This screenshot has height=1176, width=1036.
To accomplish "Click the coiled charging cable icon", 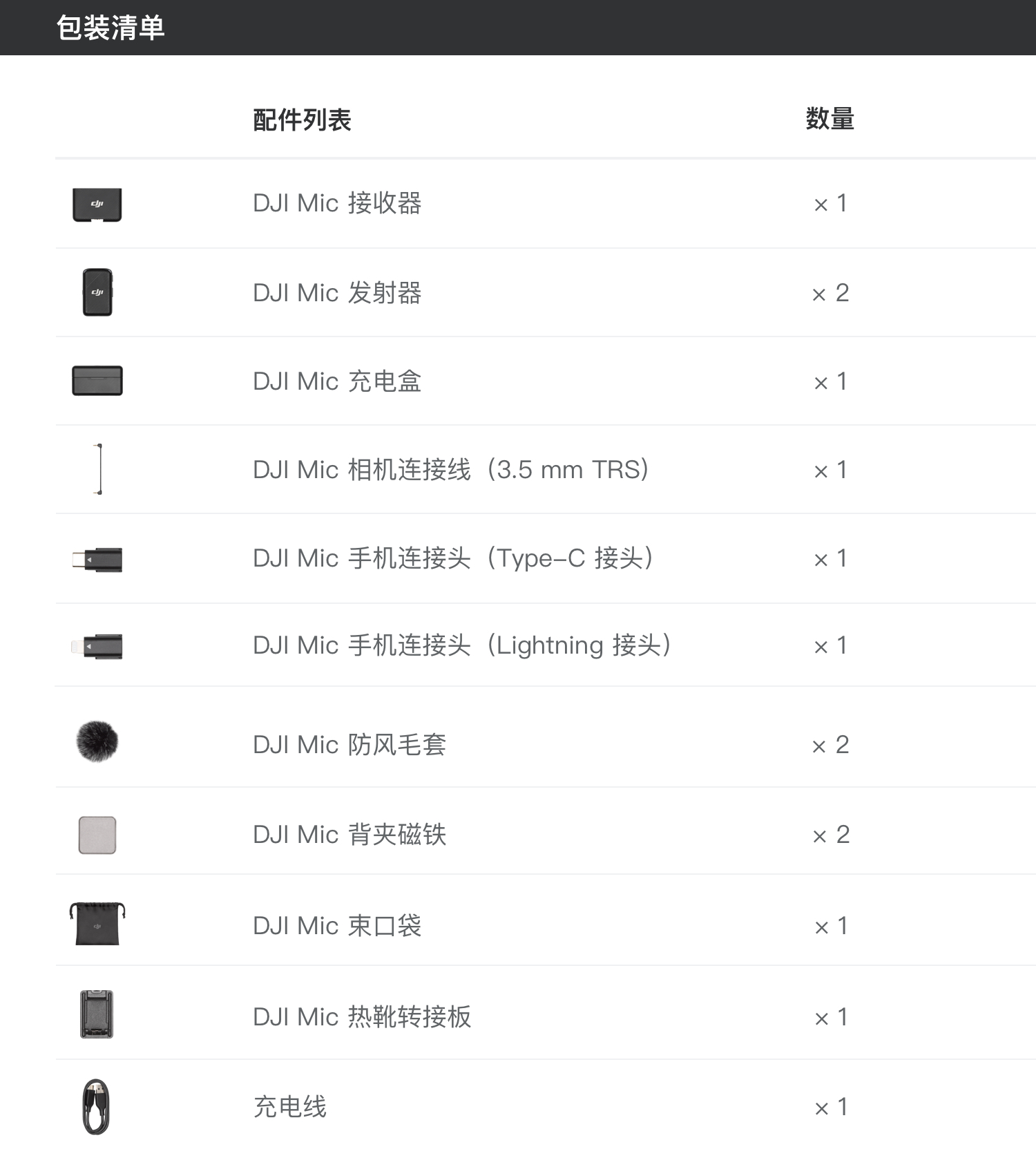I will tap(97, 1107).
